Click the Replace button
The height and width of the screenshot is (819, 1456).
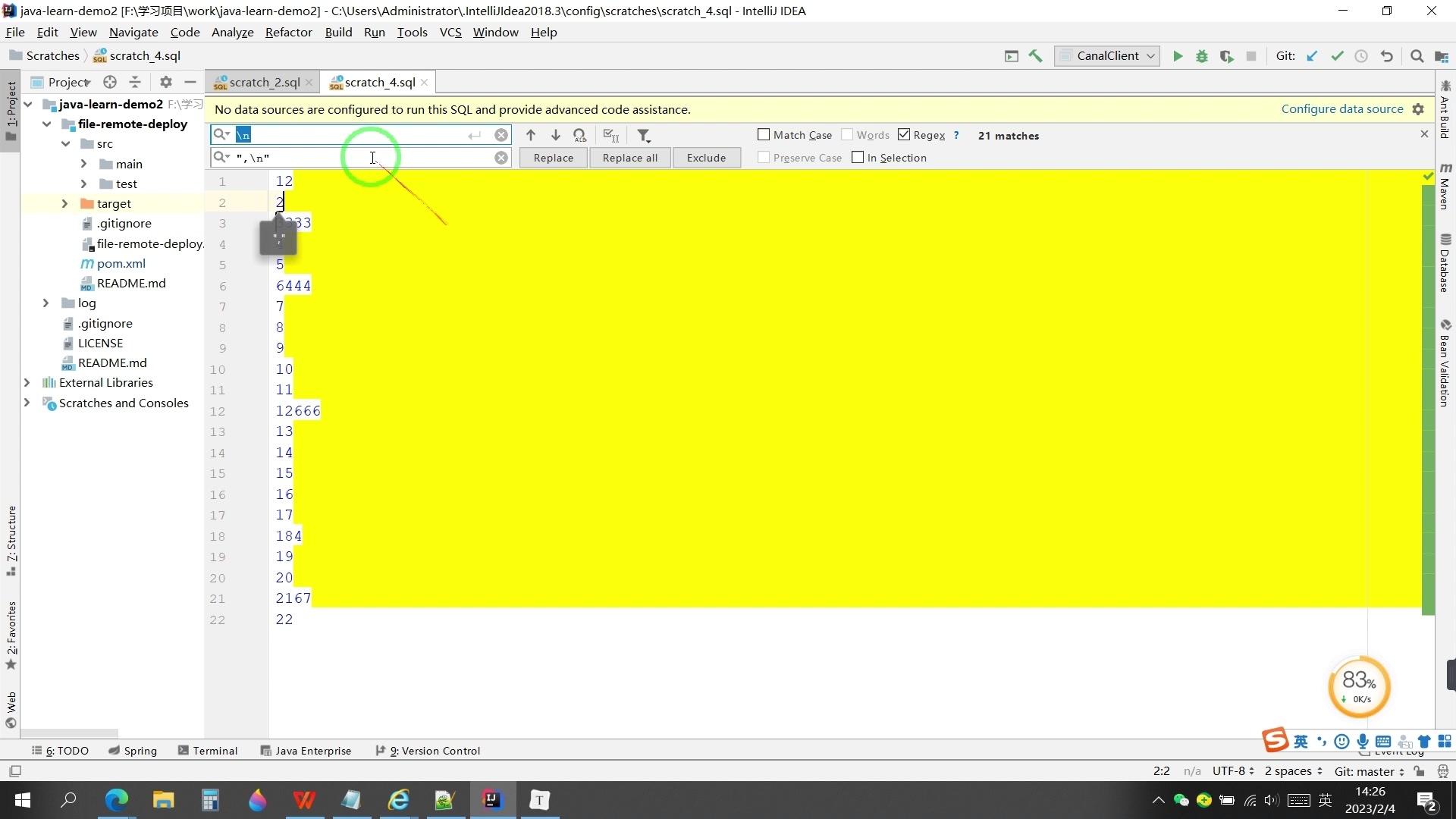pos(554,158)
